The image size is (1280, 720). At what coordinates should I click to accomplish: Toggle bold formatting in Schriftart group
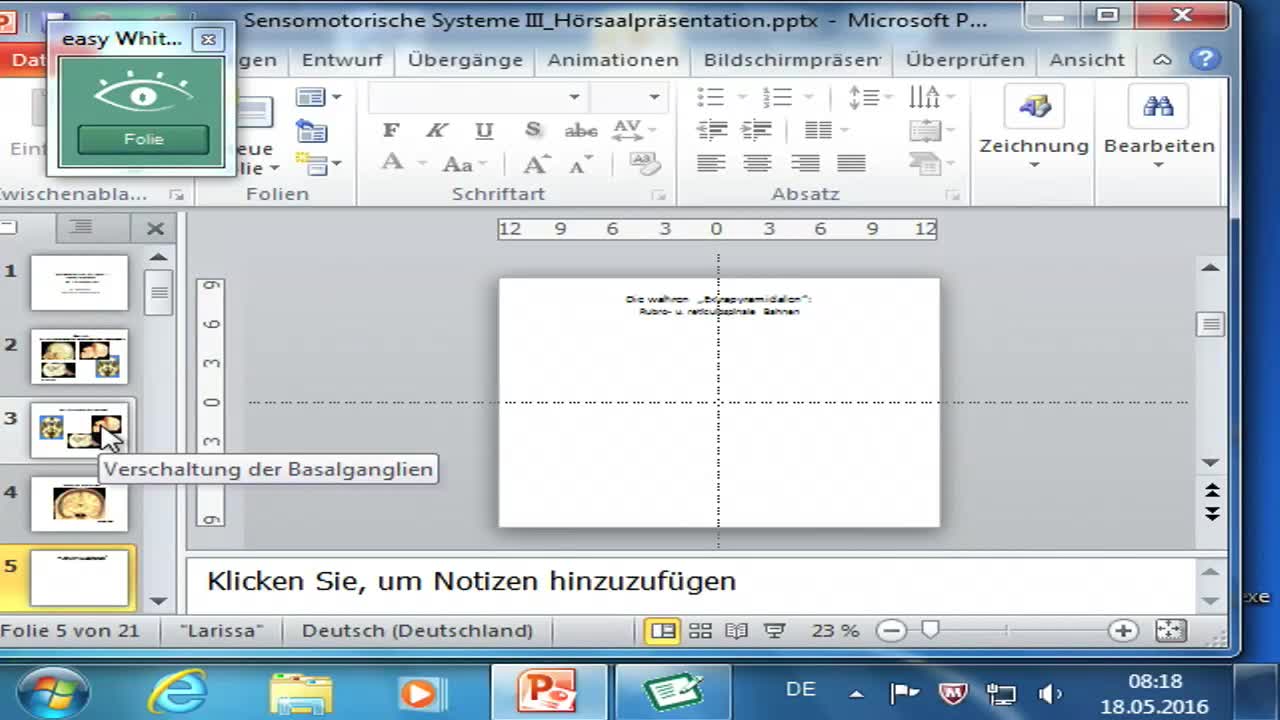coord(392,130)
